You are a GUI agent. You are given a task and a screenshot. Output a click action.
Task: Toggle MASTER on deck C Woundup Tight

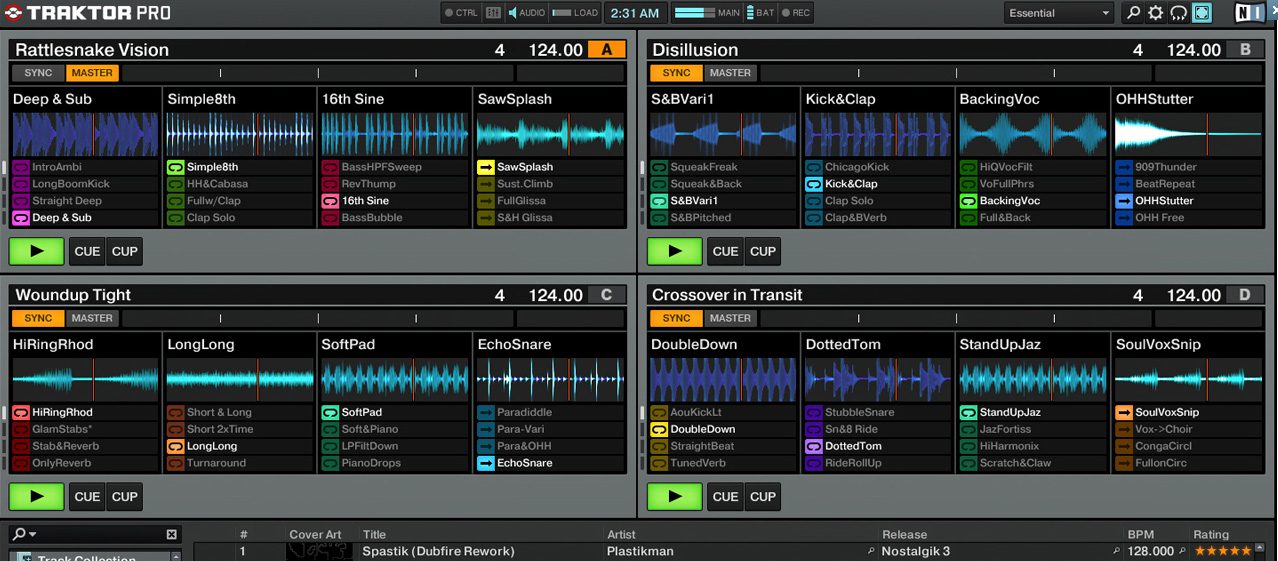point(92,318)
